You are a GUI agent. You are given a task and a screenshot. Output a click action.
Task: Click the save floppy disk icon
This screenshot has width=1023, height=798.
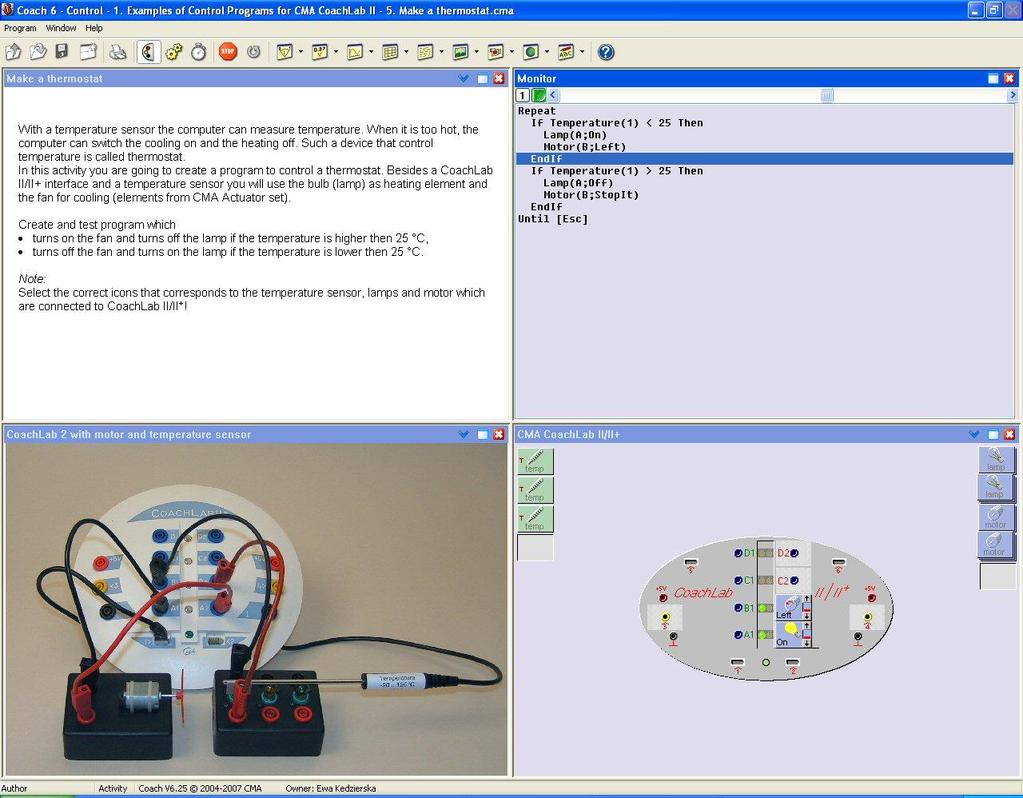click(x=62, y=52)
